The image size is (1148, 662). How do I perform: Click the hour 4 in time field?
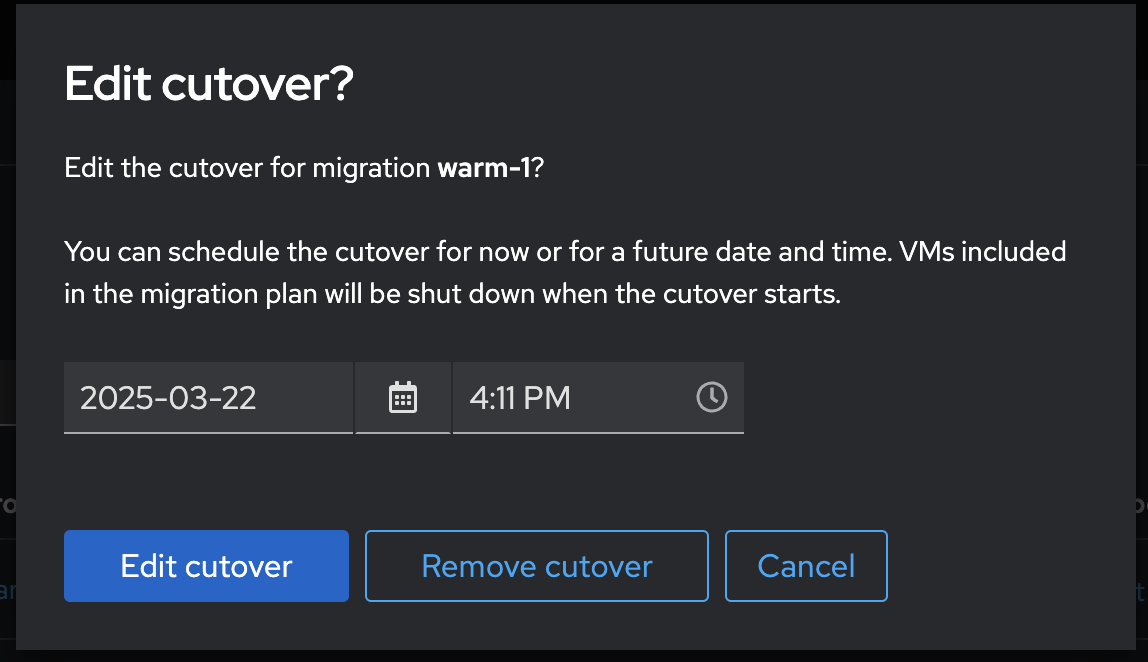click(x=477, y=398)
